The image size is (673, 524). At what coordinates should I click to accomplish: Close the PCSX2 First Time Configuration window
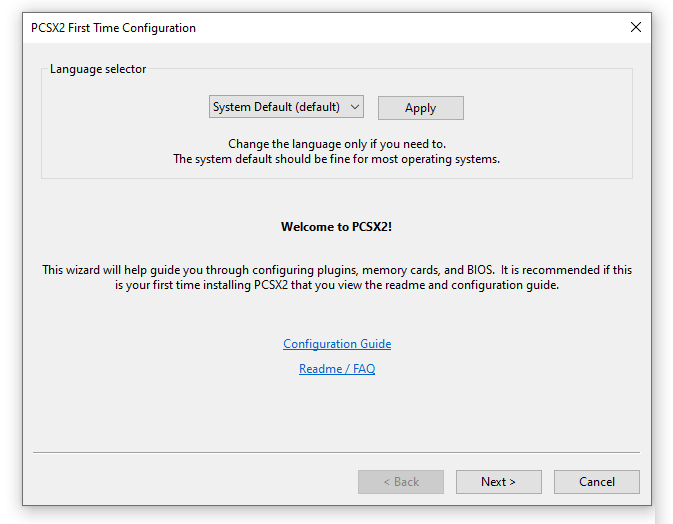(x=636, y=27)
